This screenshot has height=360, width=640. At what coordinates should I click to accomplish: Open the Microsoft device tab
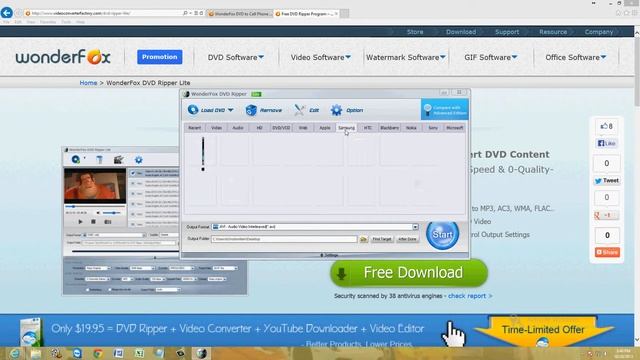tap(454, 128)
